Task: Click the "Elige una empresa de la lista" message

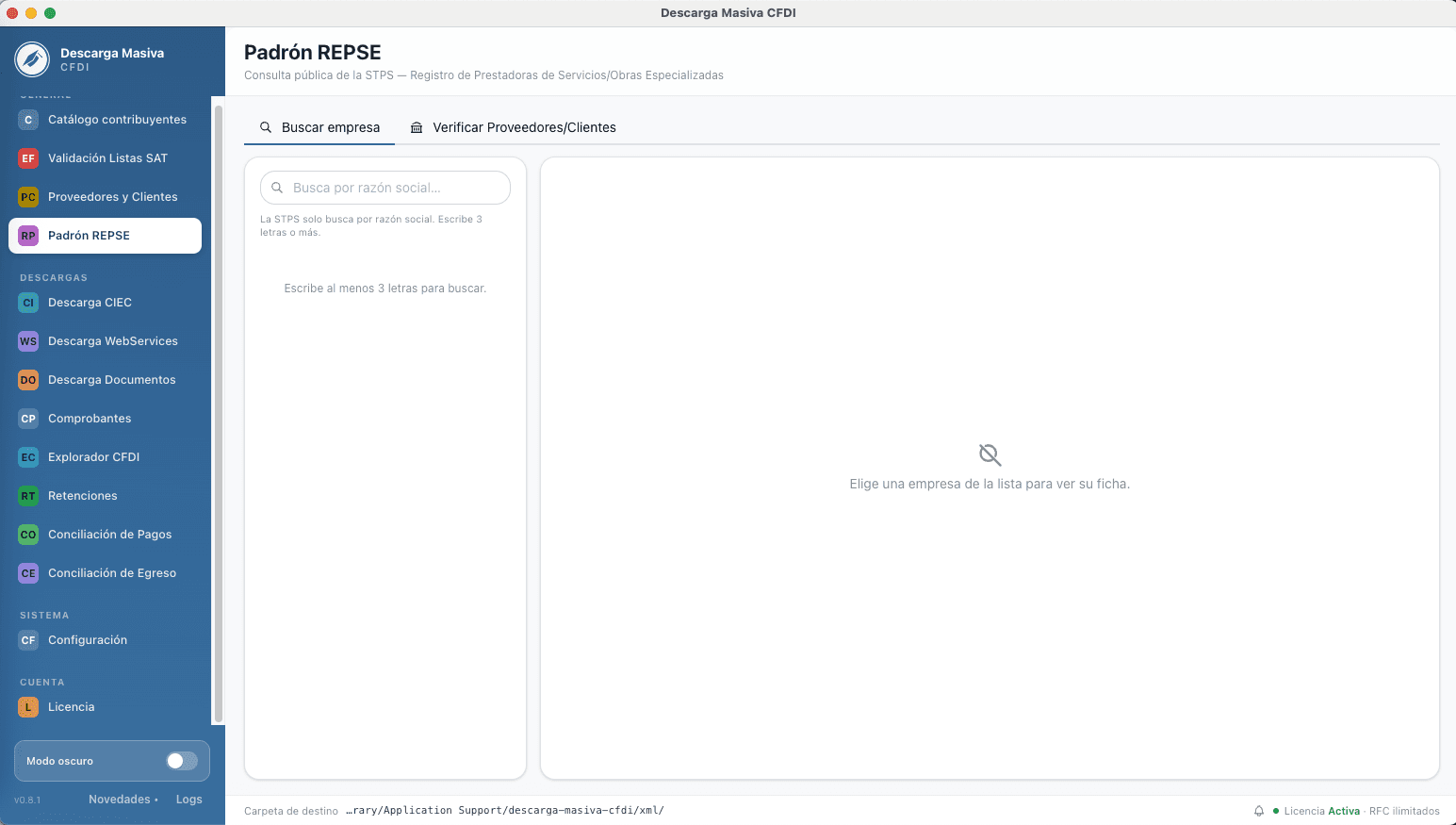Action: [x=990, y=484]
